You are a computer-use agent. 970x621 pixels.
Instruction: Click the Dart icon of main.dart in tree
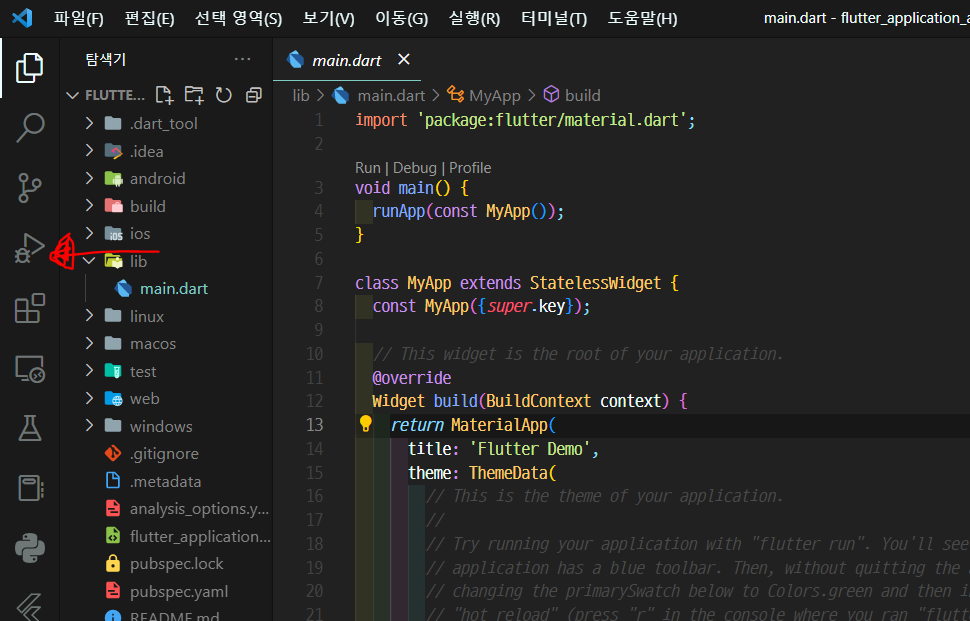[x=124, y=288]
